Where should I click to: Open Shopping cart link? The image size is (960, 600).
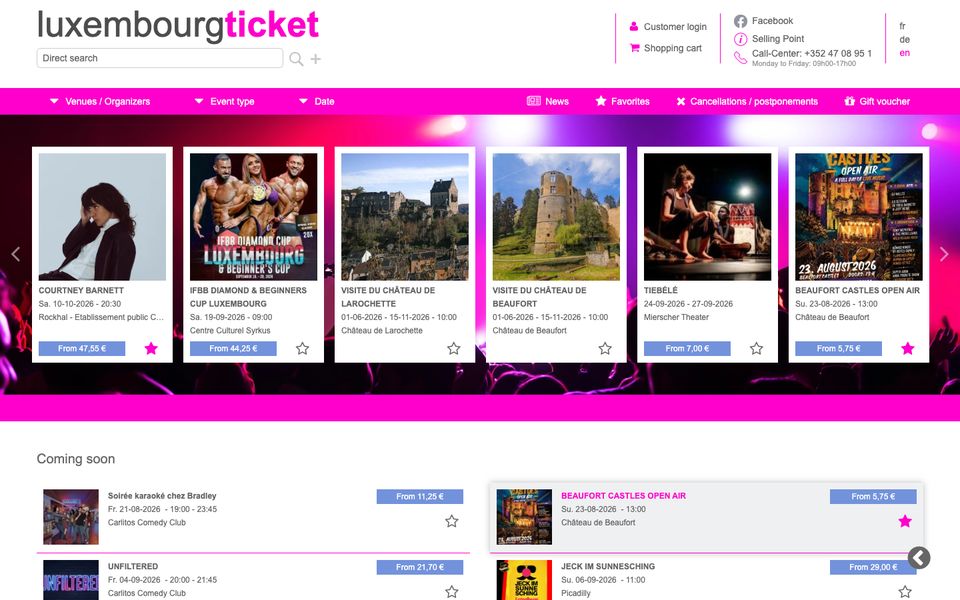(x=672, y=48)
